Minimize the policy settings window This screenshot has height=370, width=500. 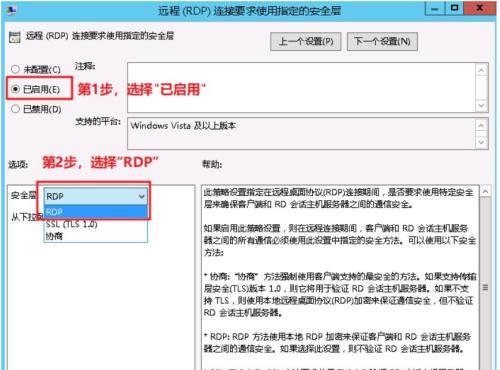coord(435,8)
